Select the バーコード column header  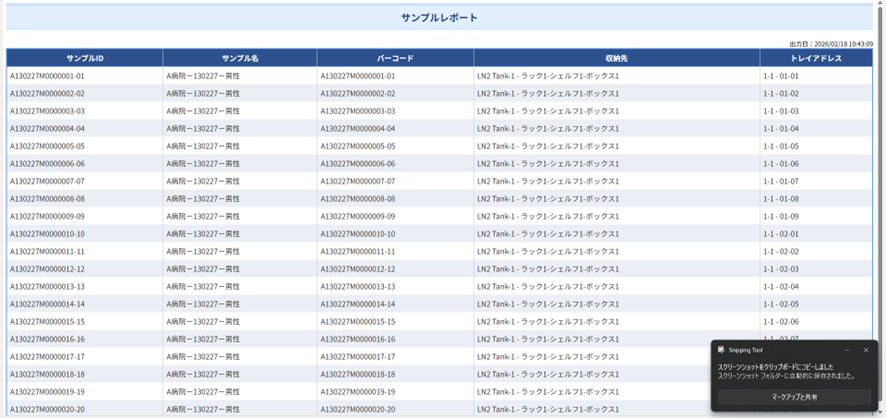point(395,58)
